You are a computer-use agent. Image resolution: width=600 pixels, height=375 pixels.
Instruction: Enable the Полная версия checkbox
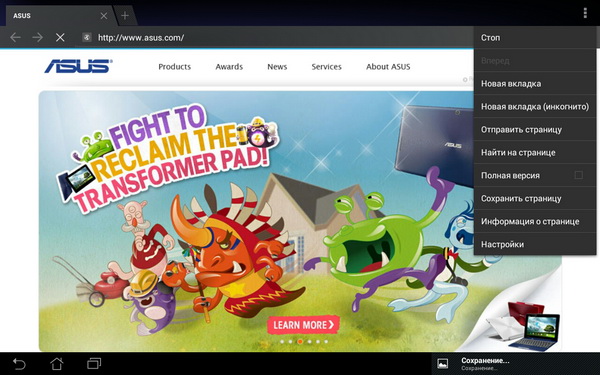click(x=579, y=175)
